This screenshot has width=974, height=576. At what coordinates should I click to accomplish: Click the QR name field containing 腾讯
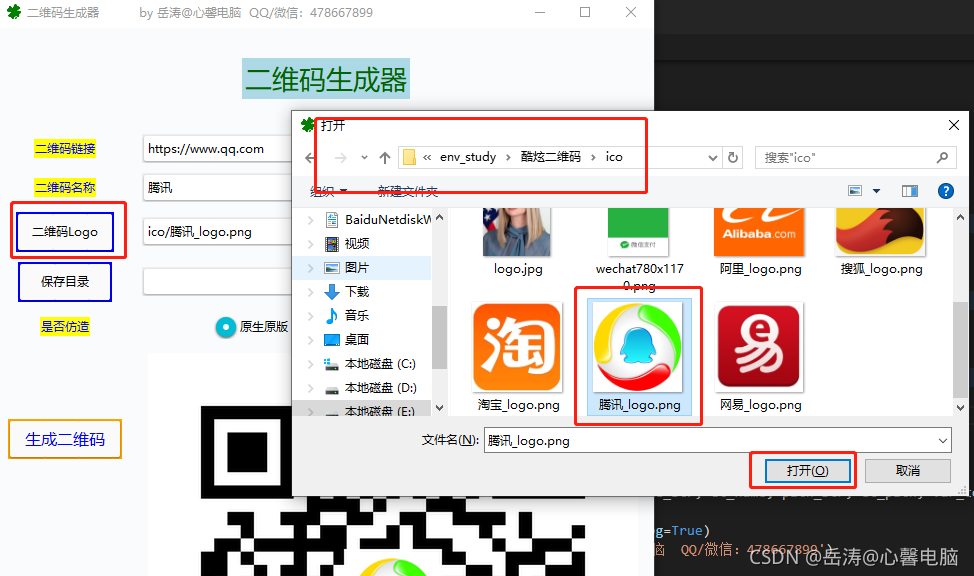pos(217,188)
